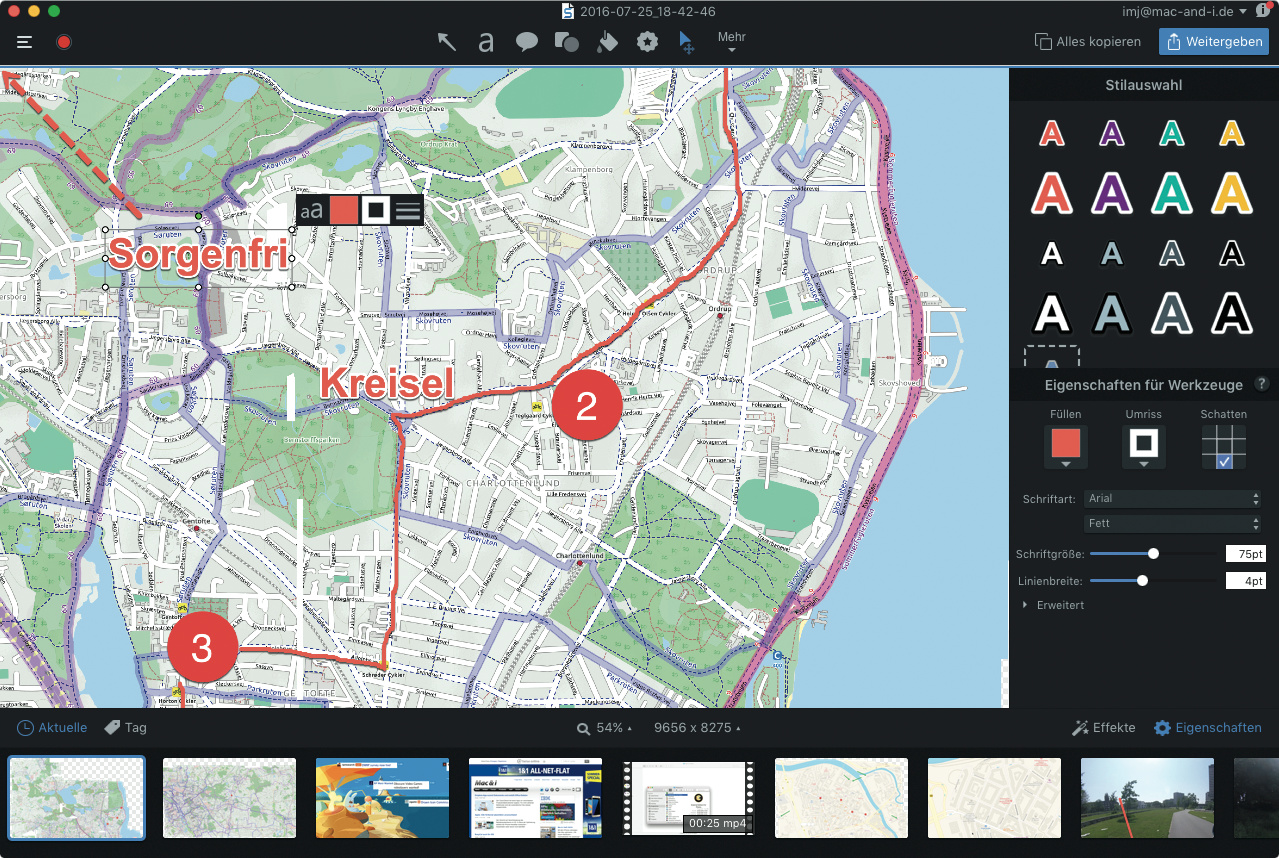Toggle the Schatten shadow checkbox grid

(1224, 446)
